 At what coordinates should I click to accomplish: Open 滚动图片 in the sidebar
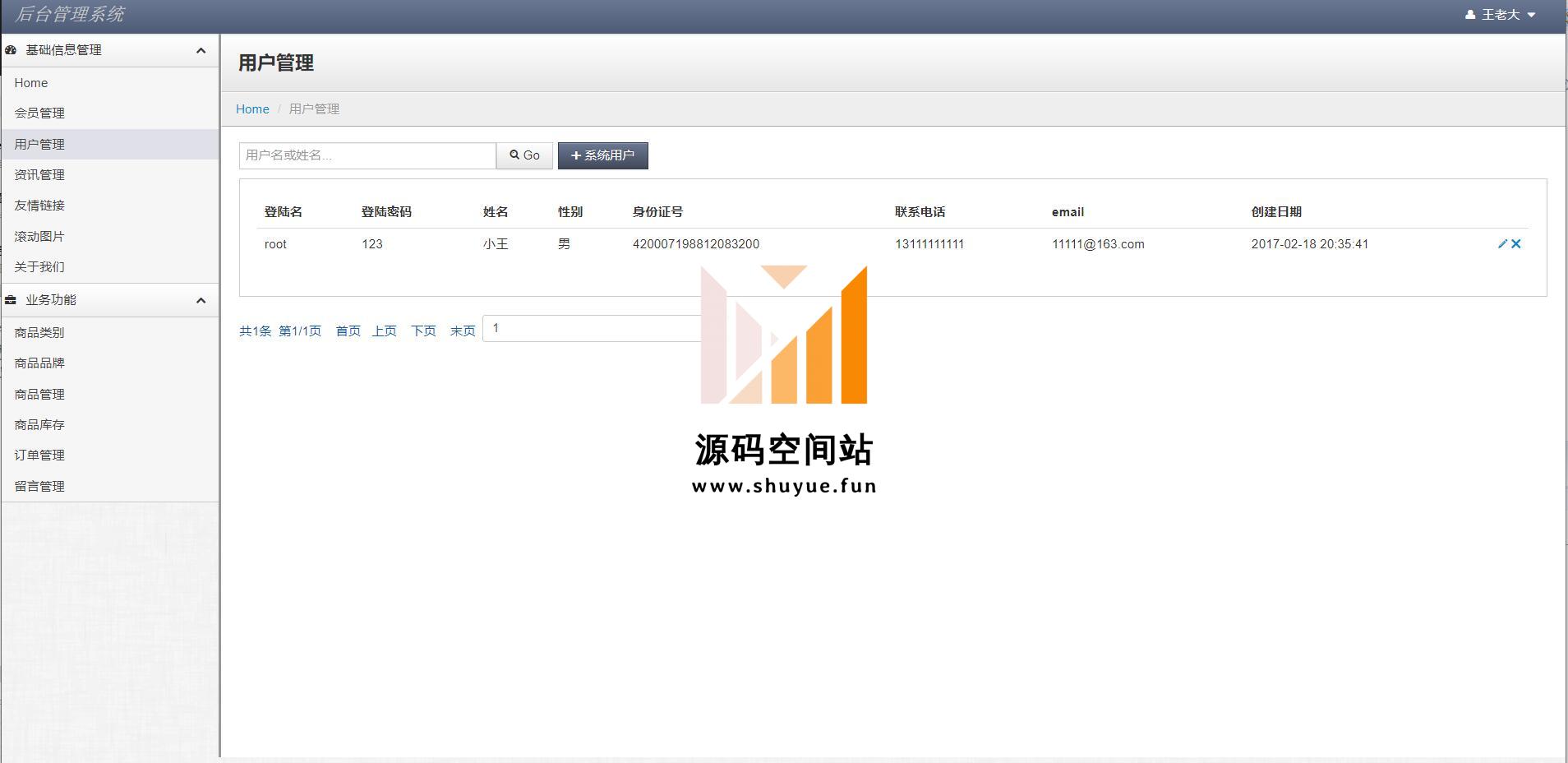click(109, 236)
